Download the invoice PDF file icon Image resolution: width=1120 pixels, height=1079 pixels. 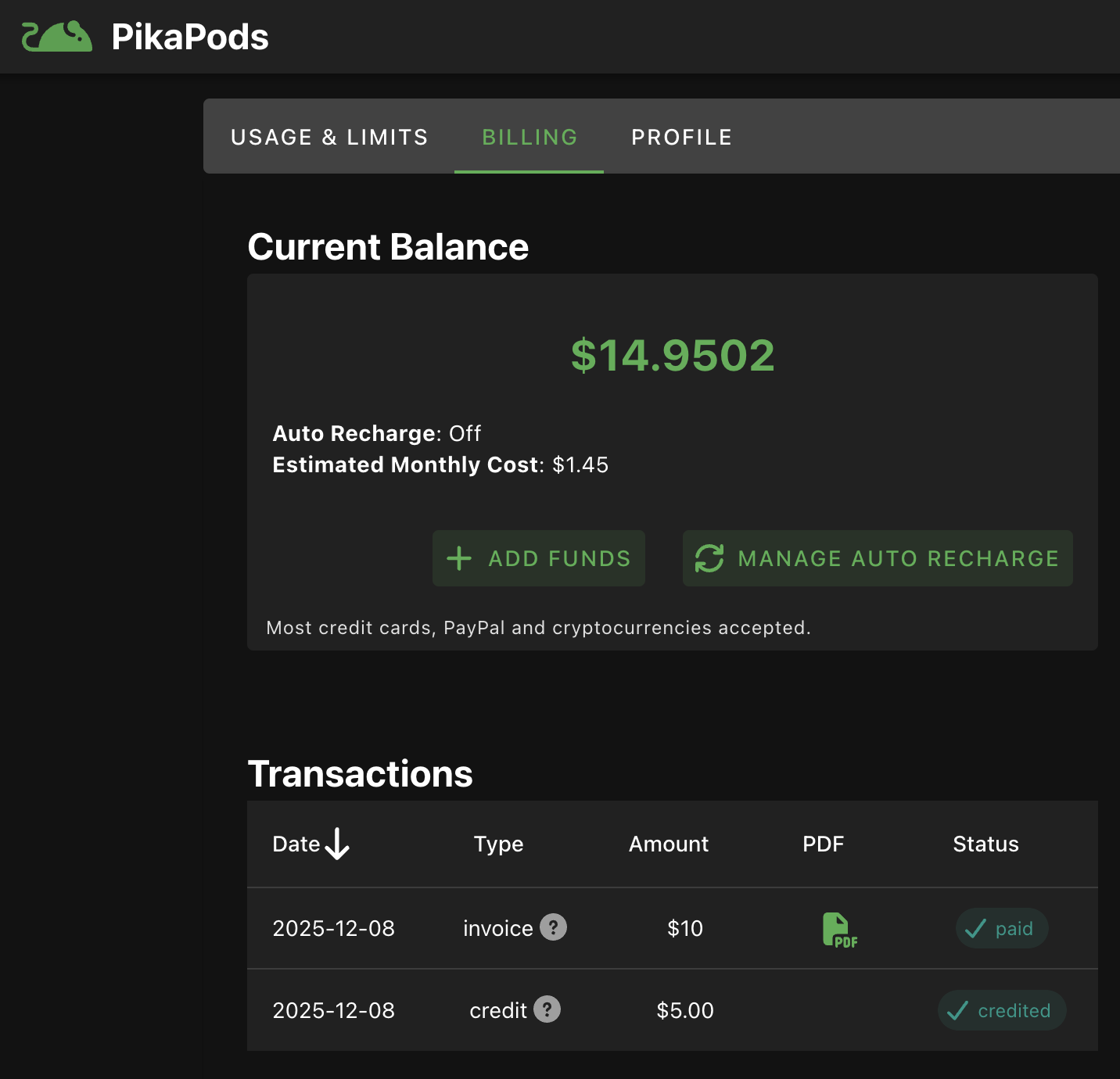pos(838,930)
